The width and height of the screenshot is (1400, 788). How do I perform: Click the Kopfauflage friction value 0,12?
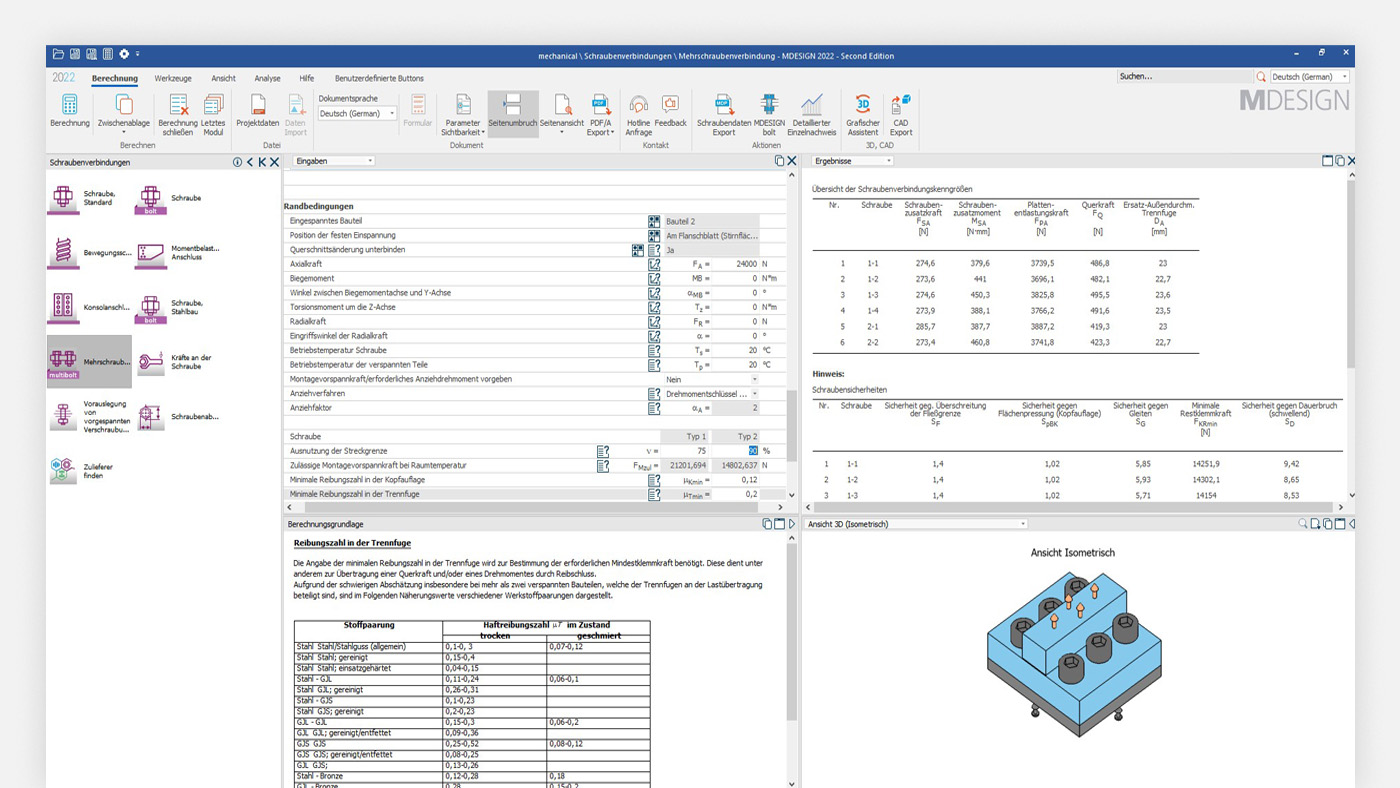[x=736, y=480]
